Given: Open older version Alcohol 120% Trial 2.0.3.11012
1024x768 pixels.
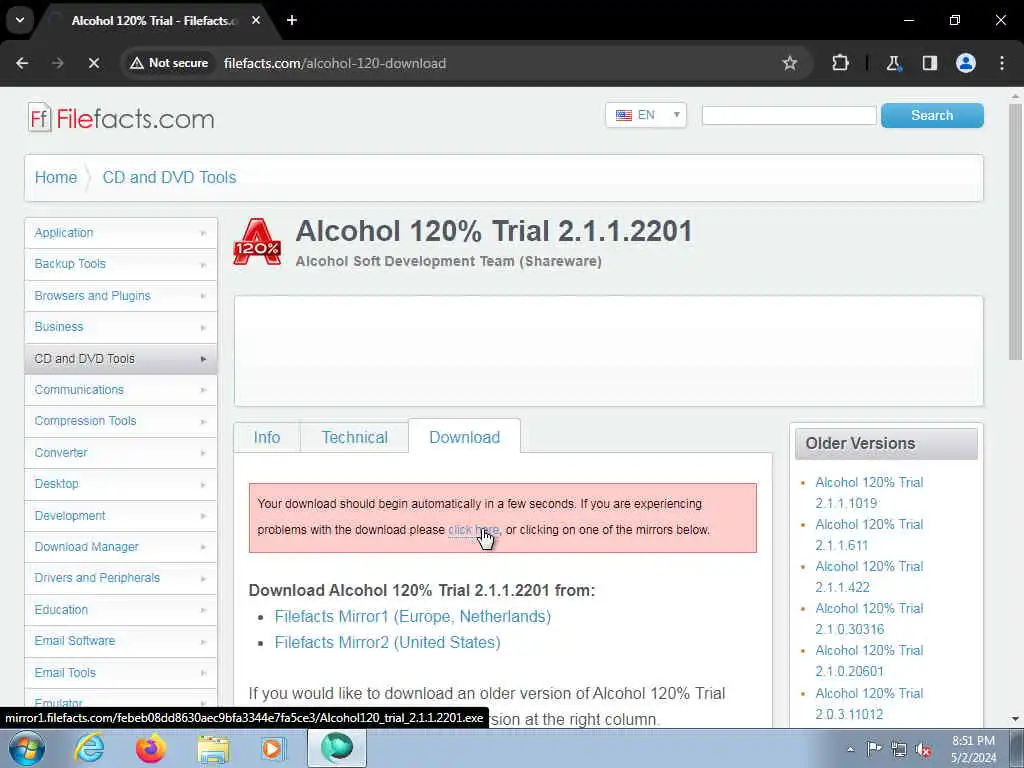Looking at the screenshot, I should point(869,704).
